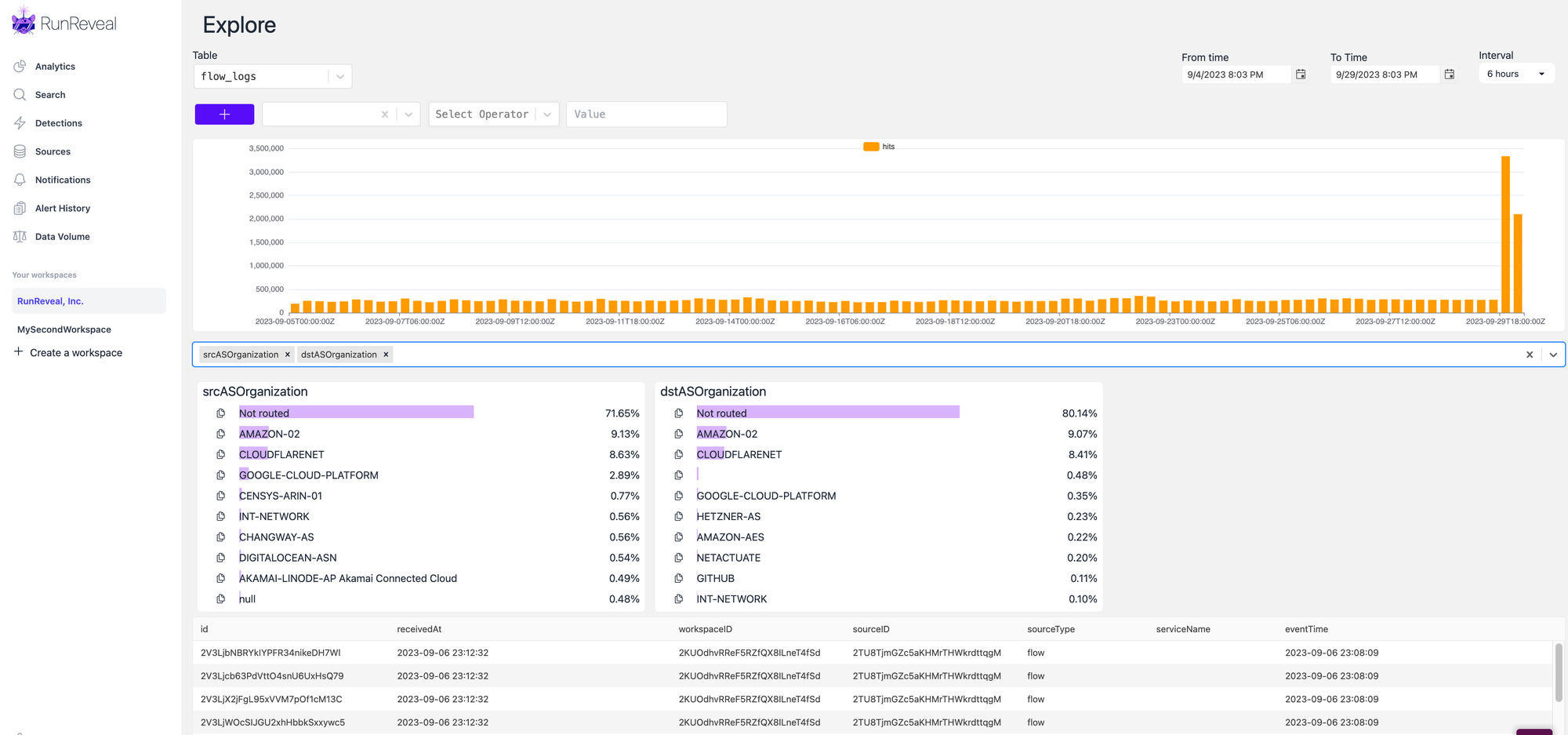Add a new filter with the plus button
1568x735 pixels.
(224, 114)
